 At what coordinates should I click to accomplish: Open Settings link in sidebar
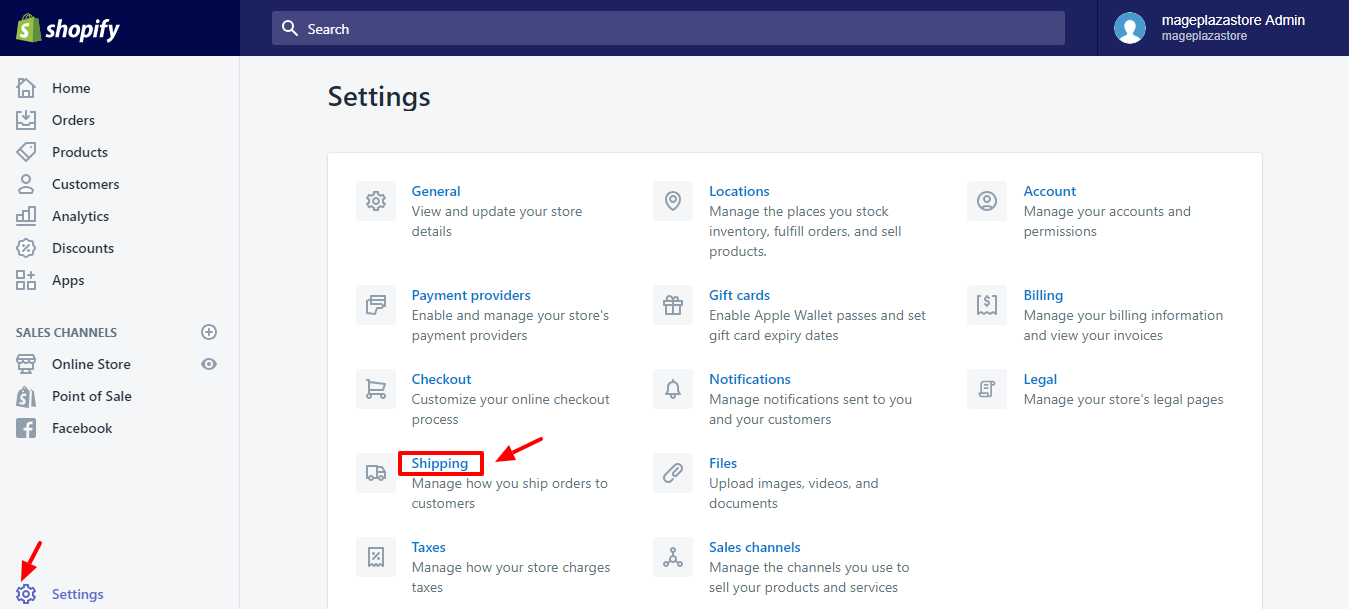pyautogui.click(x=78, y=594)
